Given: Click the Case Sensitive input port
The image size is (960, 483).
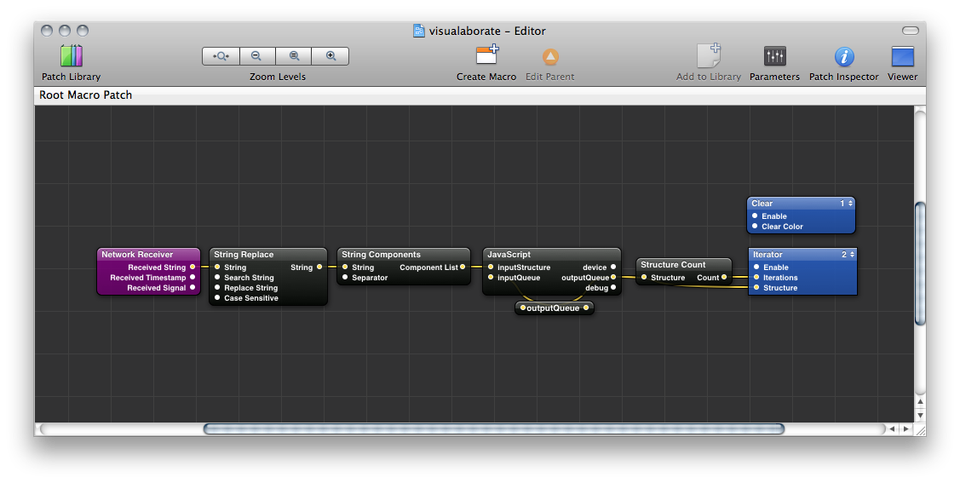Looking at the screenshot, I should point(217,298).
